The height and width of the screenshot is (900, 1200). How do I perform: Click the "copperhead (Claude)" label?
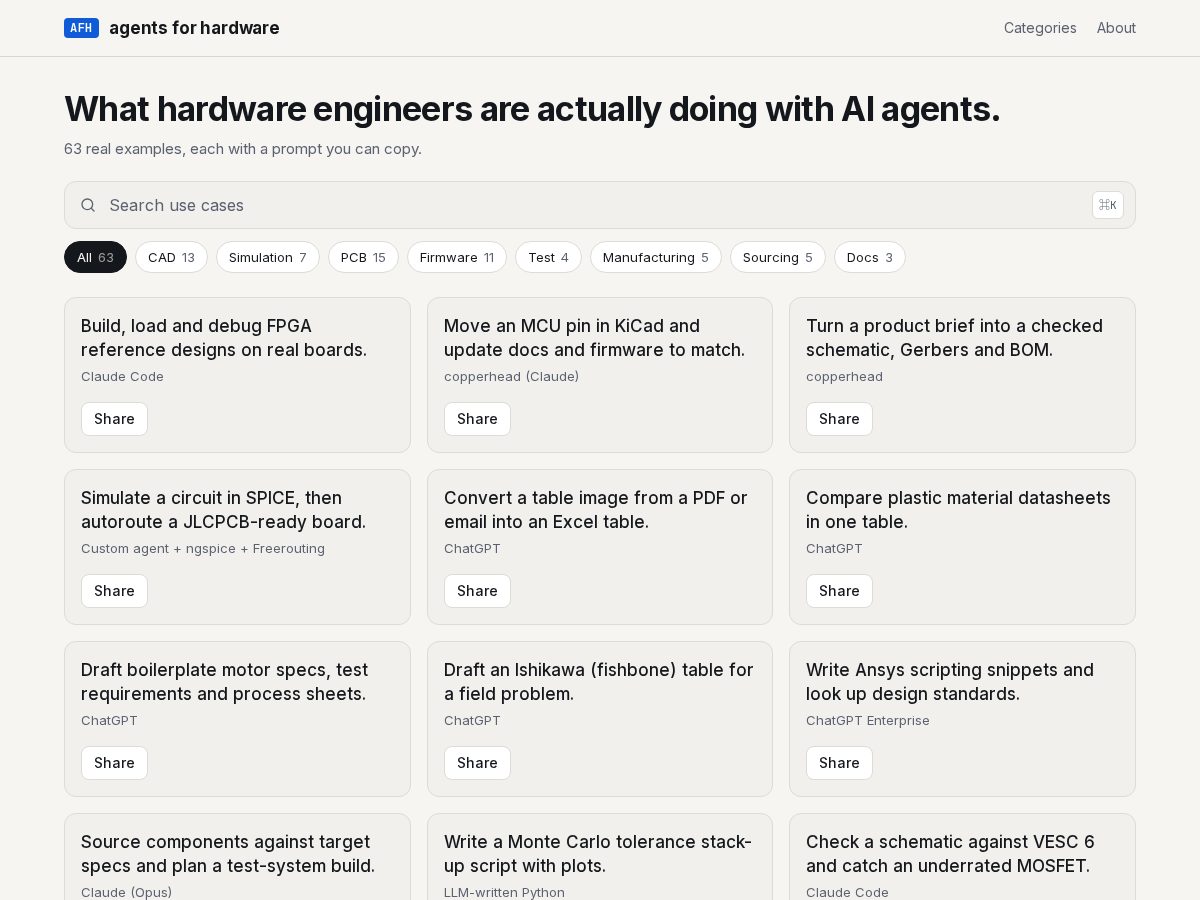(511, 376)
